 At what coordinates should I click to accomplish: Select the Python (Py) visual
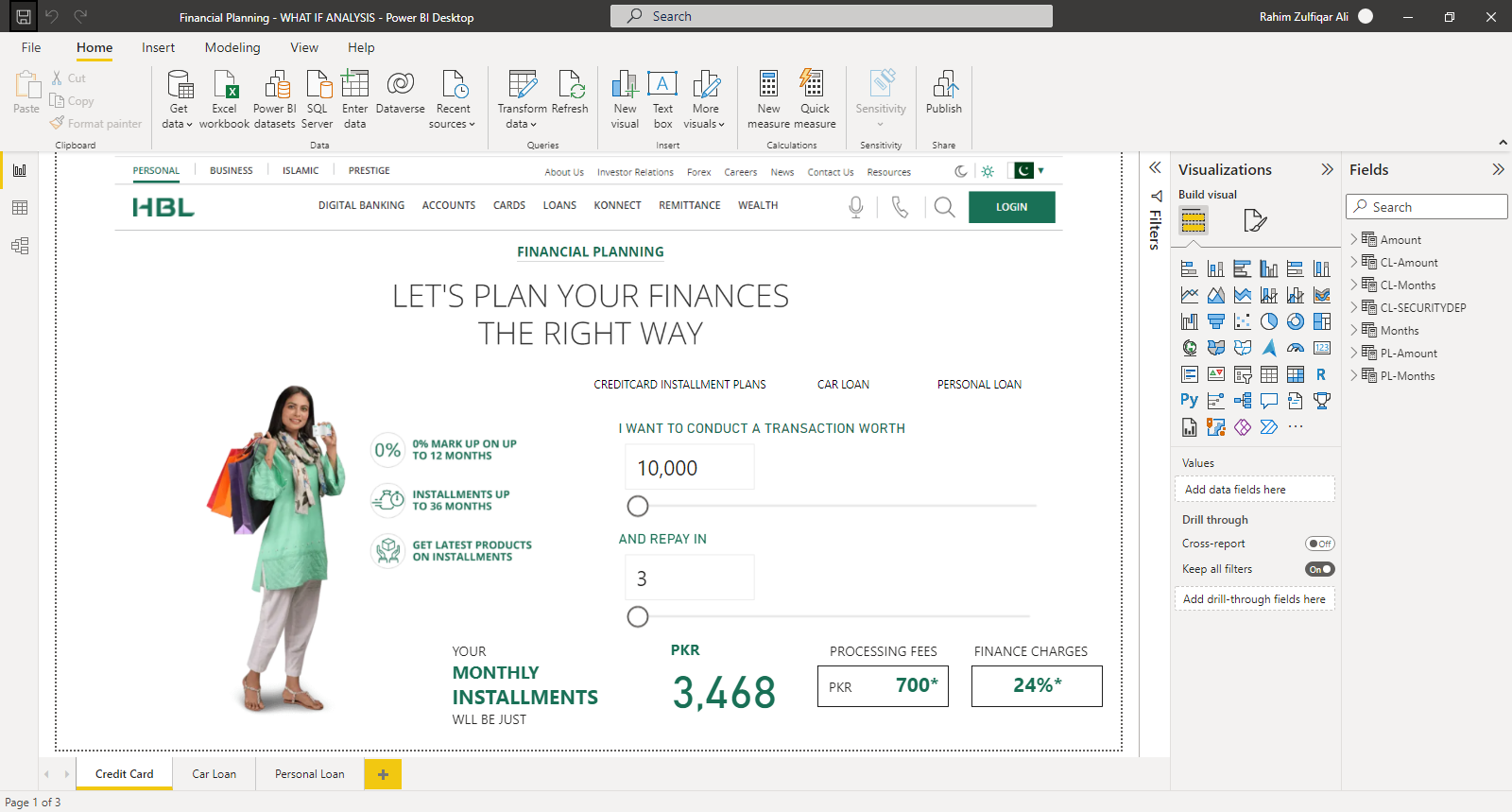point(1190,401)
